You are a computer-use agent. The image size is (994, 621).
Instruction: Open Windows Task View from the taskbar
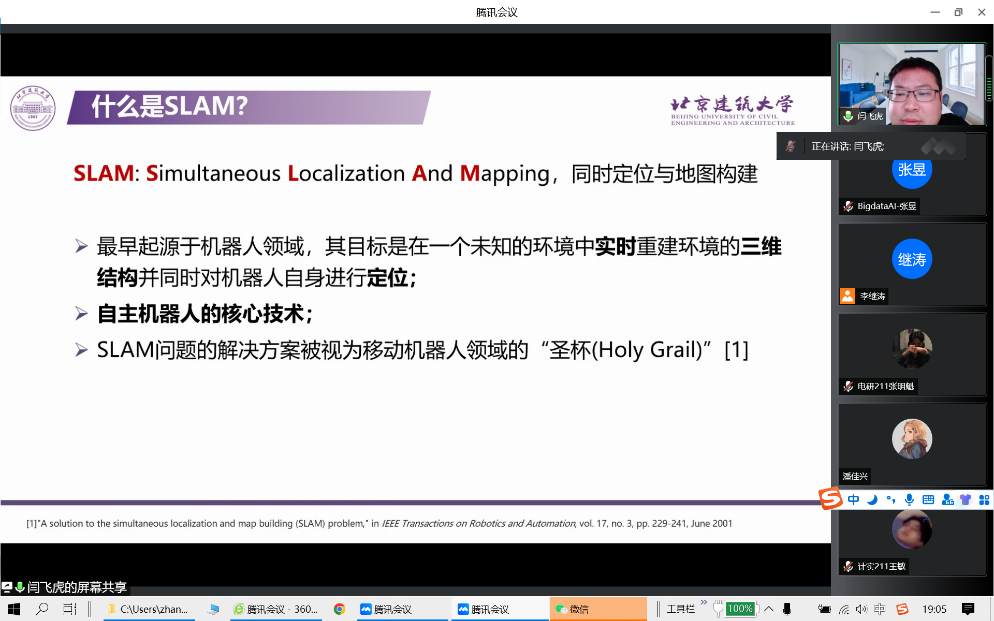click(70, 609)
